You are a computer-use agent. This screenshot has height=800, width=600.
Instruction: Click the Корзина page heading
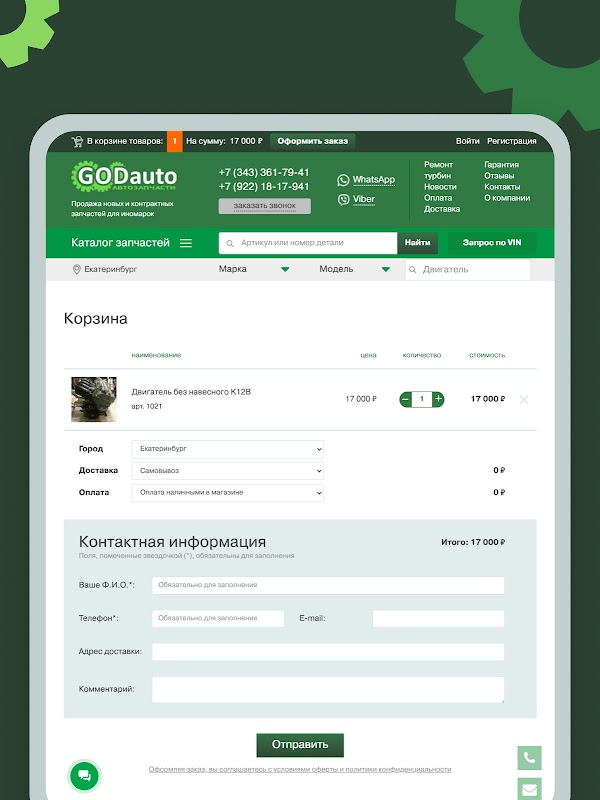(x=95, y=319)
